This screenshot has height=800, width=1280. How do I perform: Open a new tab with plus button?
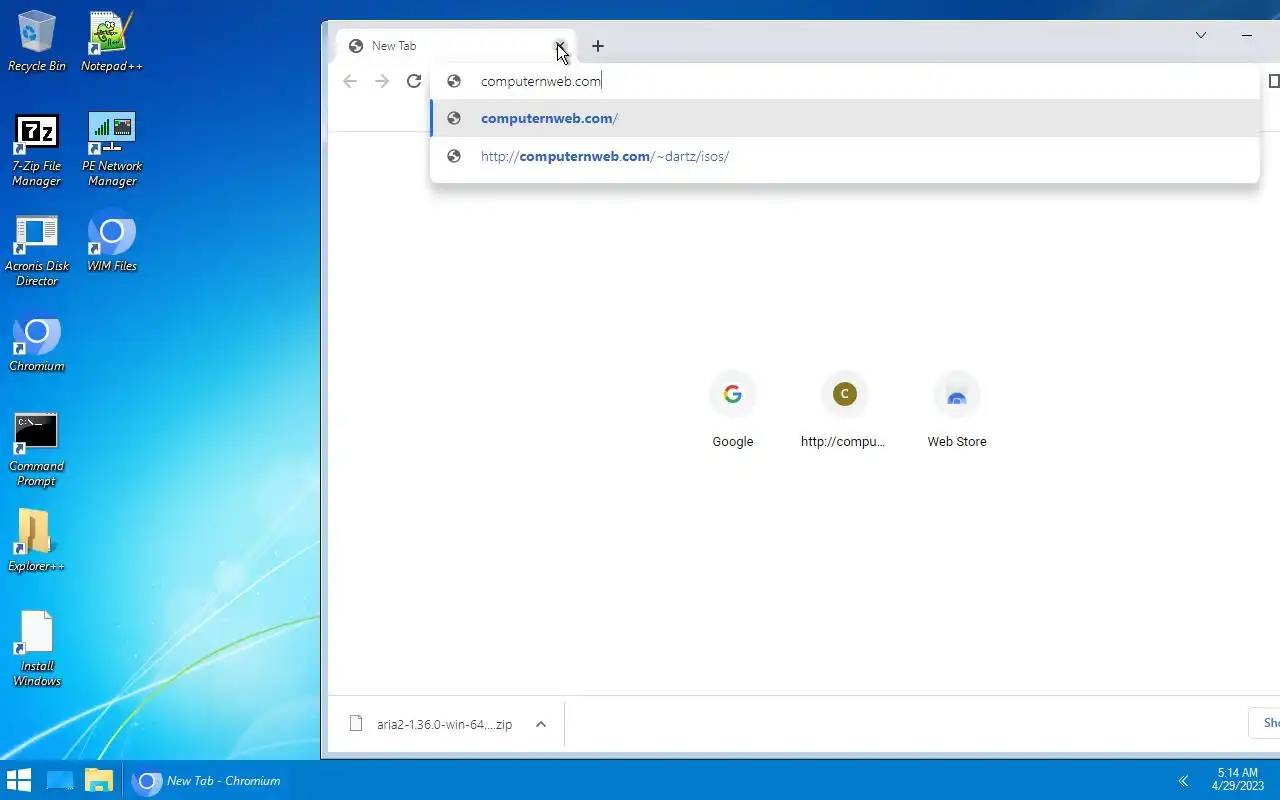[598, 46]
